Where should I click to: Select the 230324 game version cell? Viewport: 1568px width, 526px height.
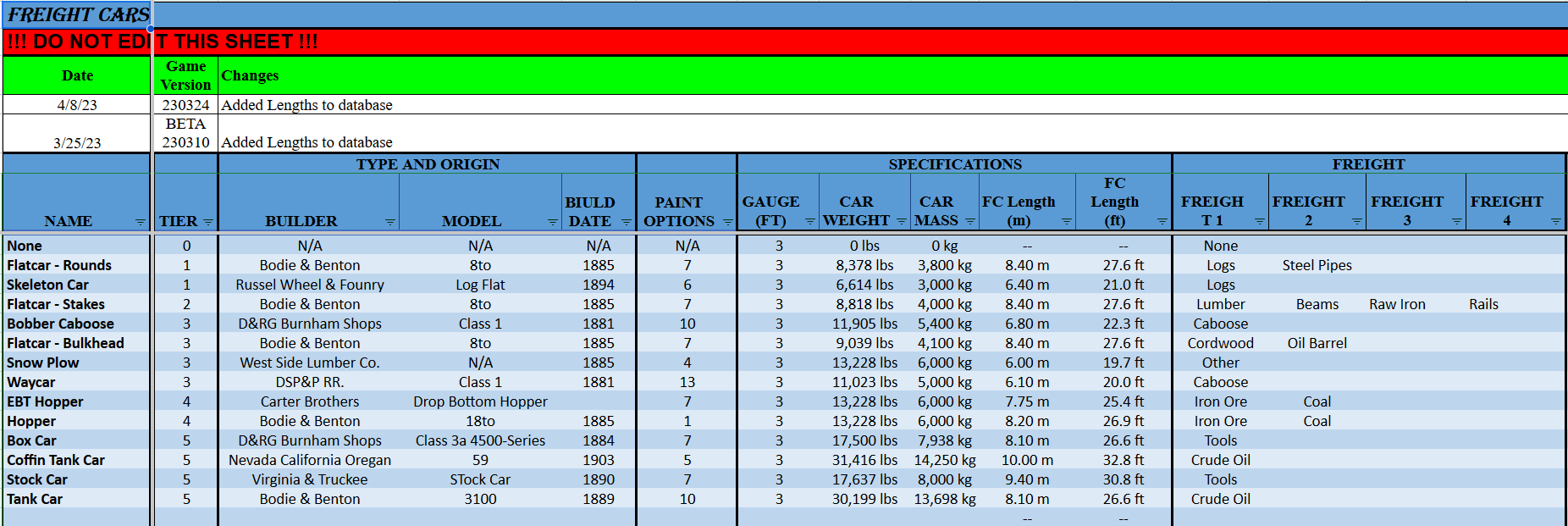click(x=185, y=105)
